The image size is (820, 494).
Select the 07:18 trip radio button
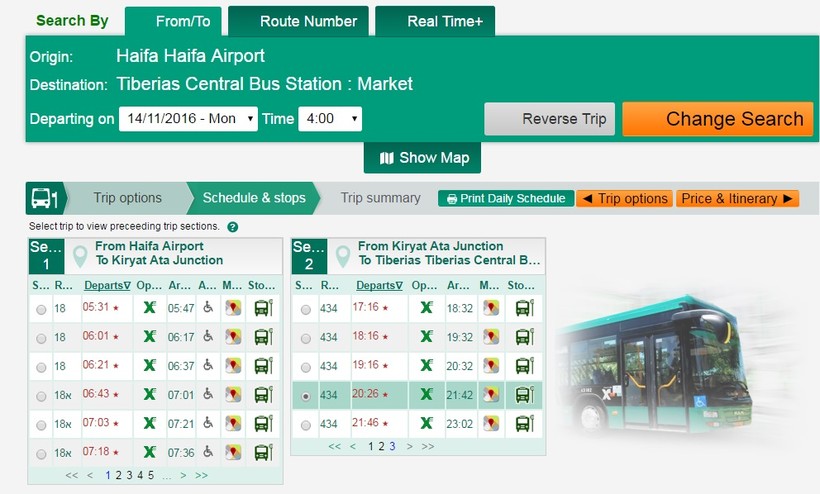(41, 454)
